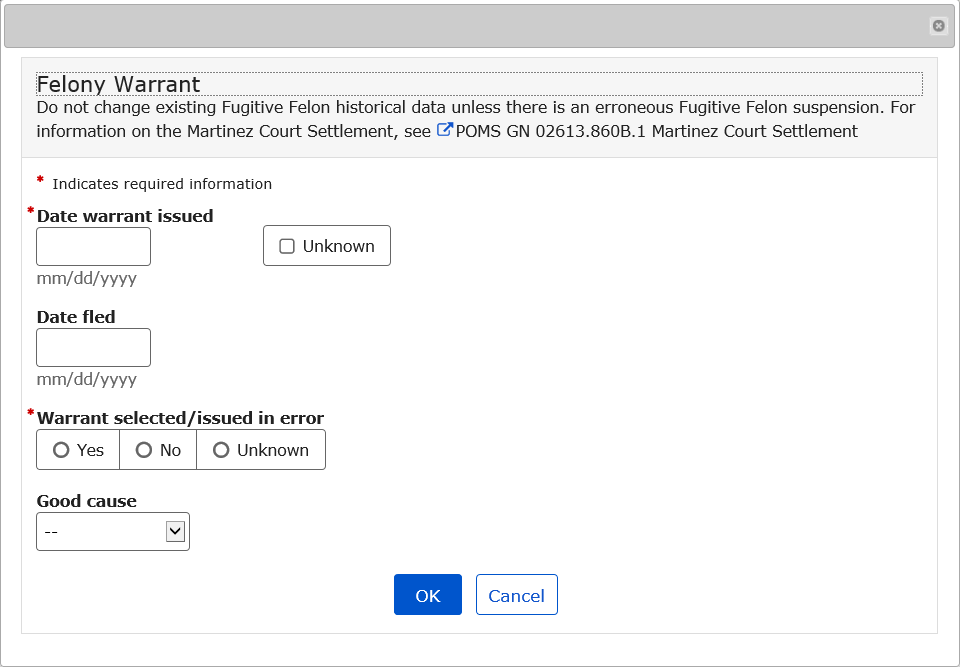Open POMS GN 02613.860B.1 Martinez Court Settlement link
The height and width of the screenshot is (667, 960).
[x=656, y=131]
